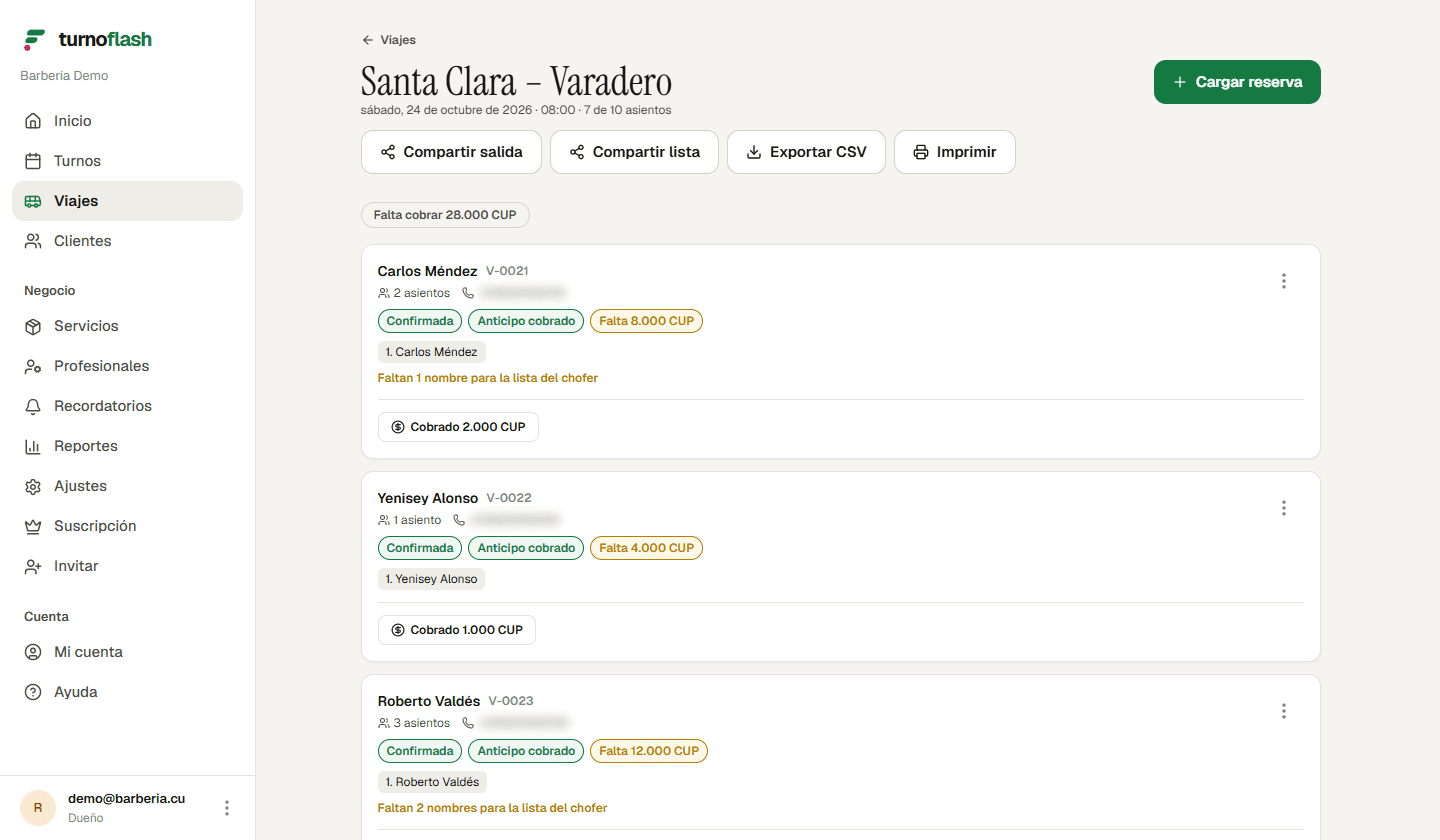1440x840 pixels.
Task: Click Falta 8.000 CUP tag
Action: coord(646,321)
